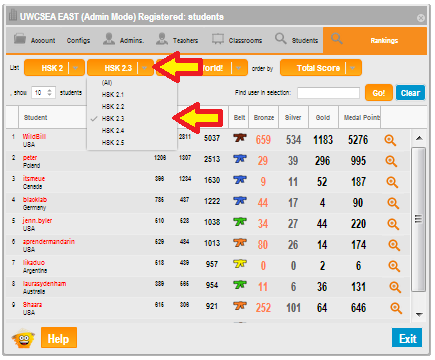Choose checked HSK 2.3 menu entry

click(x=113, y=119)
